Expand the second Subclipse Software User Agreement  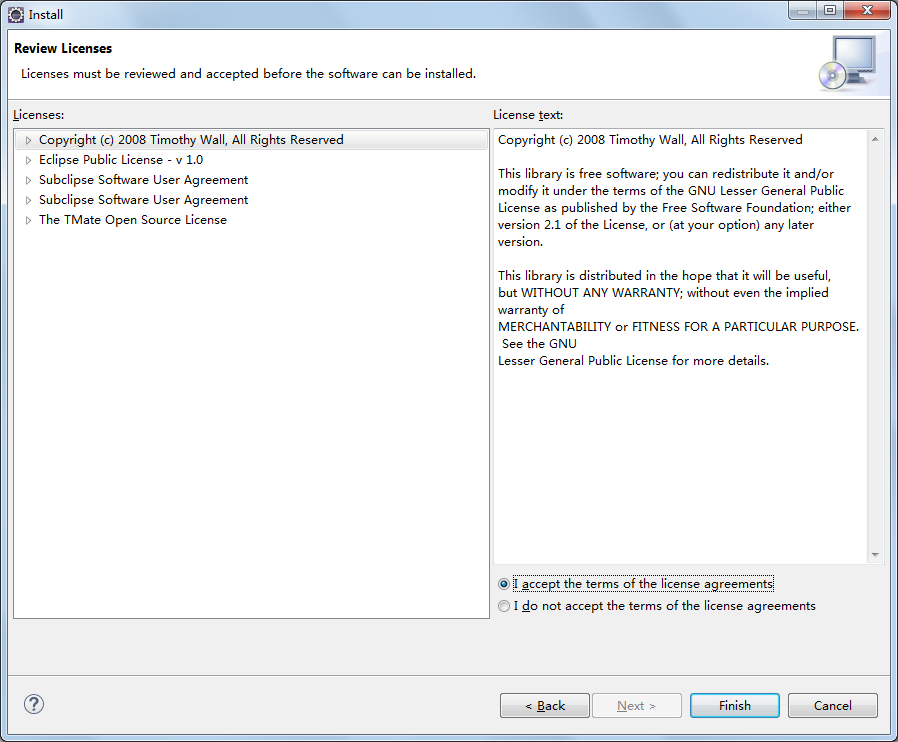point(28,200)
